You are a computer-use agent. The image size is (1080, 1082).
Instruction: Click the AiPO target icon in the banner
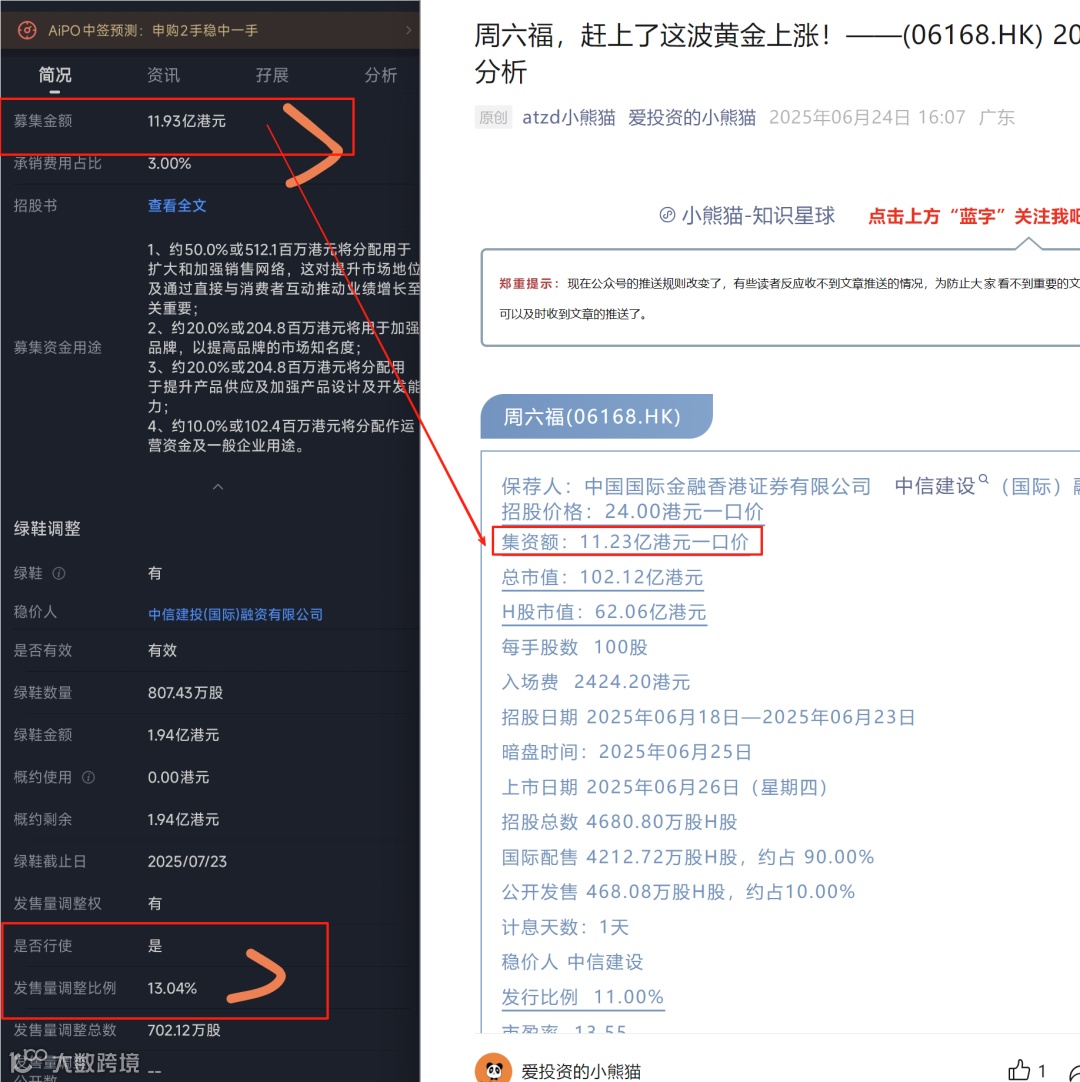point(27,30)
